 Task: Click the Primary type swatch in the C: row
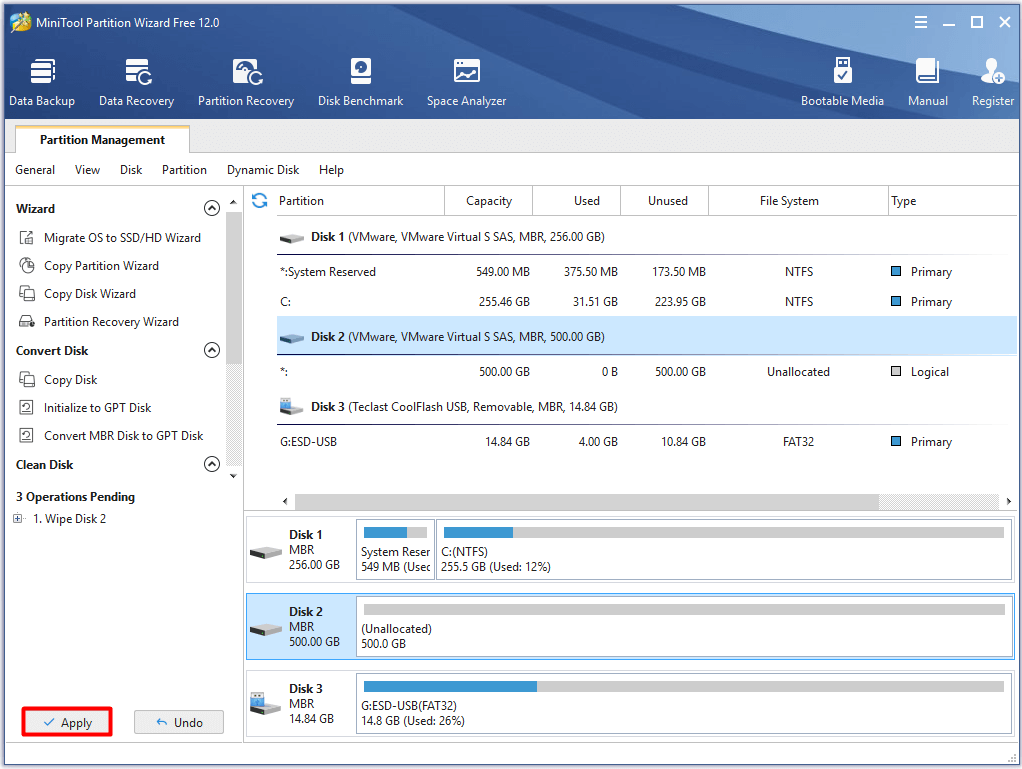coord(896,301)
